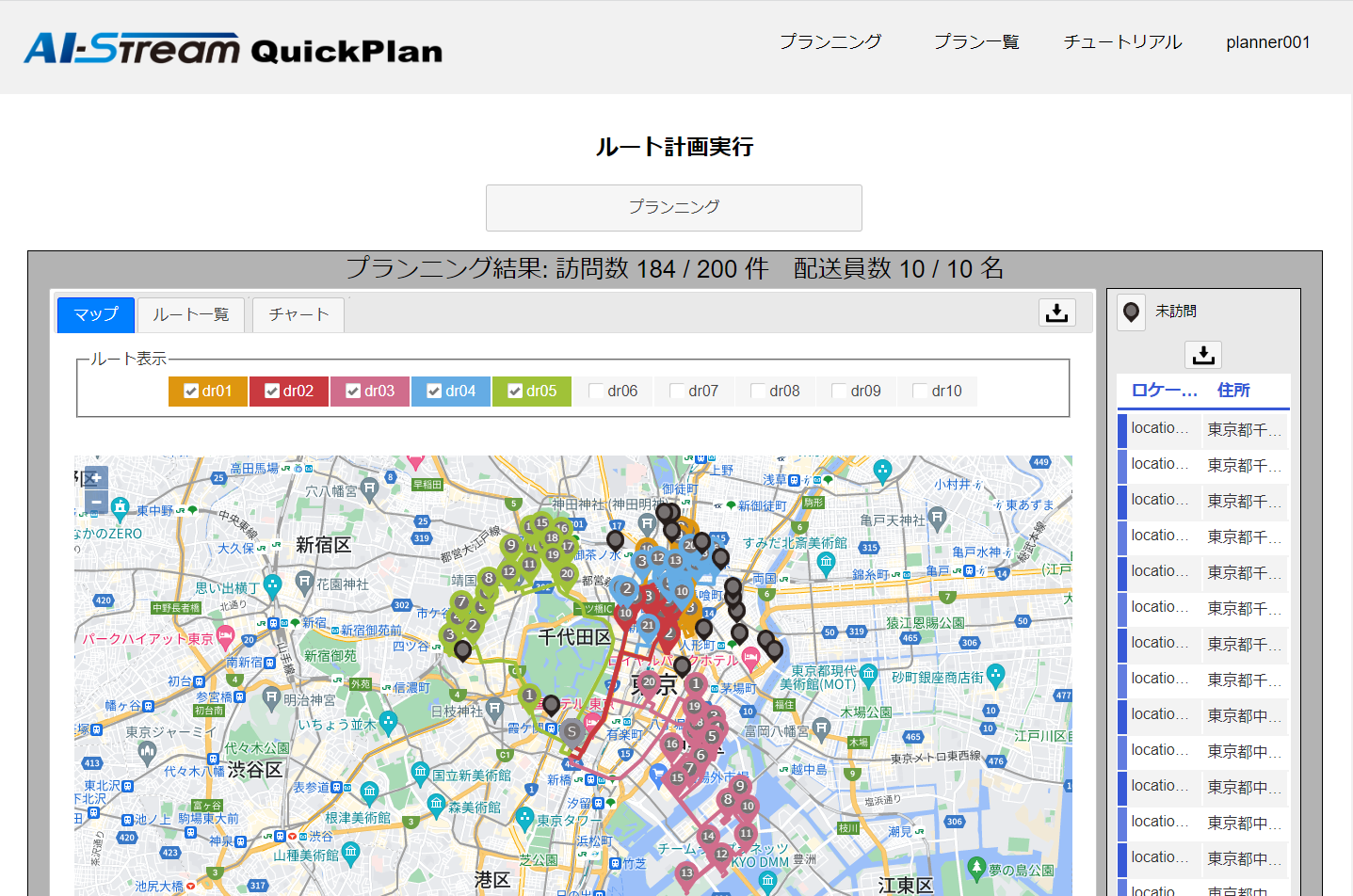Click the black unvisited pin near 四ツ谷
Screen dimensions: 1353x896
[x=462, y=649]
